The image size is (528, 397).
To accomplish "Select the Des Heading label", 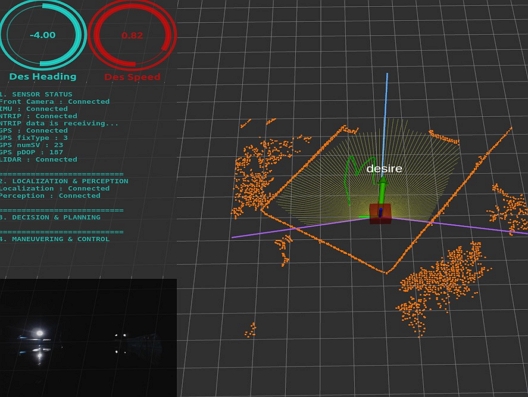I will (43, 76).
